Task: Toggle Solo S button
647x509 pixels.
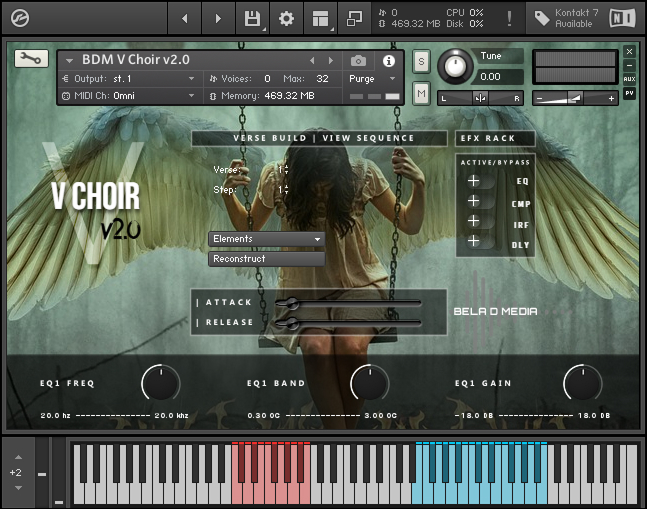Action: coord(421,61)
